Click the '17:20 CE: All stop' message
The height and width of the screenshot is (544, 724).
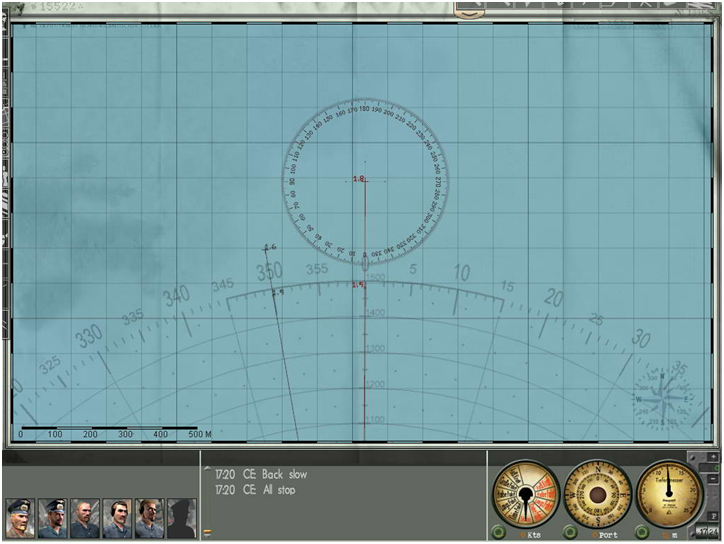pyautogui.click(x=255, y=490)
